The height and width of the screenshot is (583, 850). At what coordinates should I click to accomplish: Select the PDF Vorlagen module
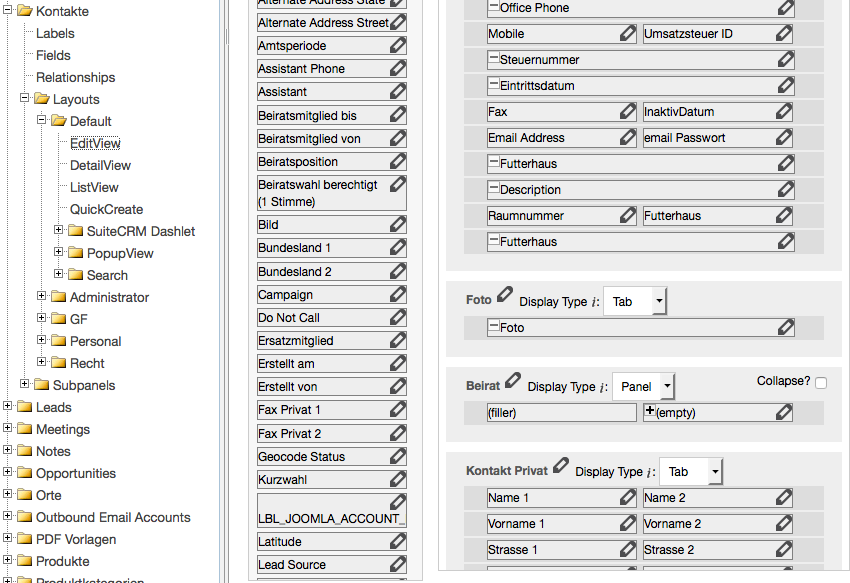pyautogui.click(x=76, y=540)
